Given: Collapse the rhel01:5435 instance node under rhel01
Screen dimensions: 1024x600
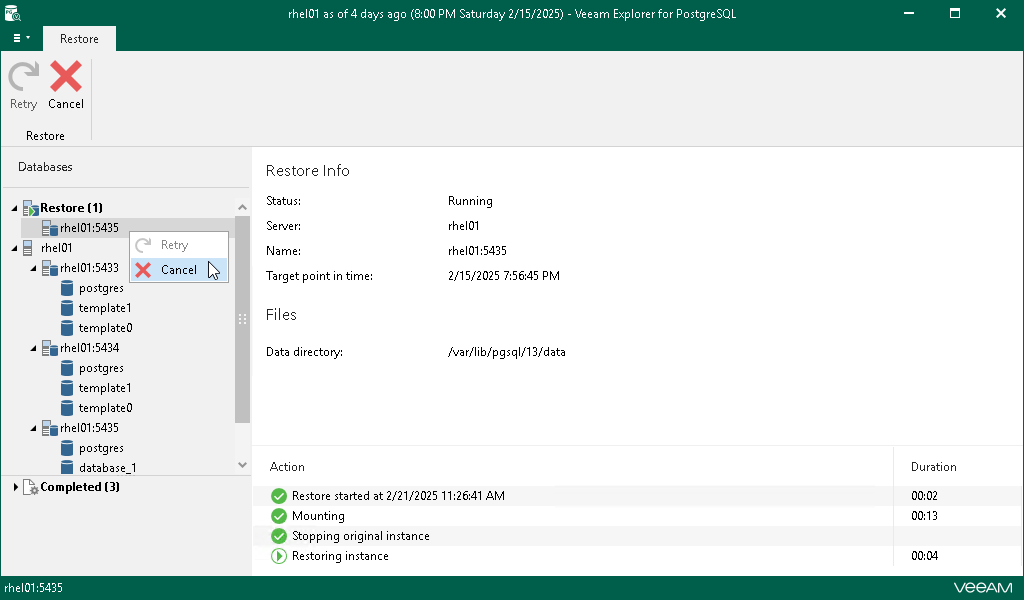Looking at the screenshot, I should [33, 429].
